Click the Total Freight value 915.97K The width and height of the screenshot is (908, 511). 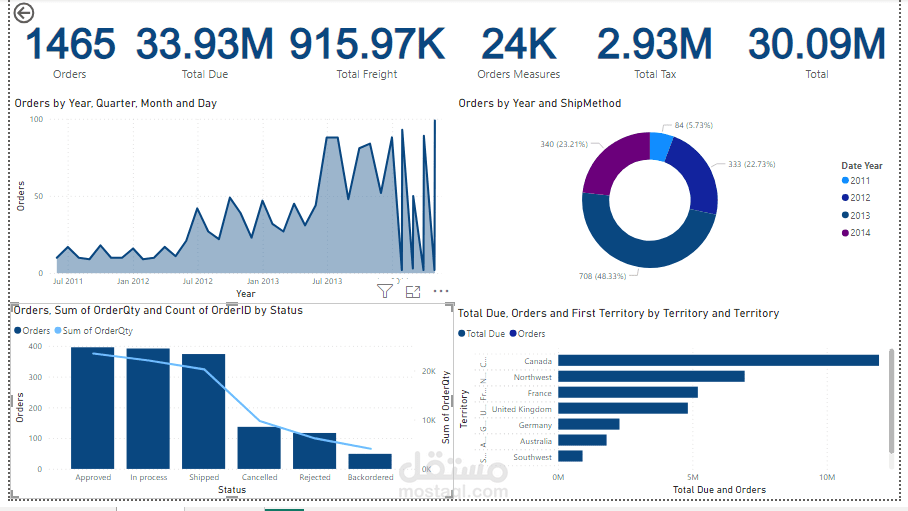point(367,44)
